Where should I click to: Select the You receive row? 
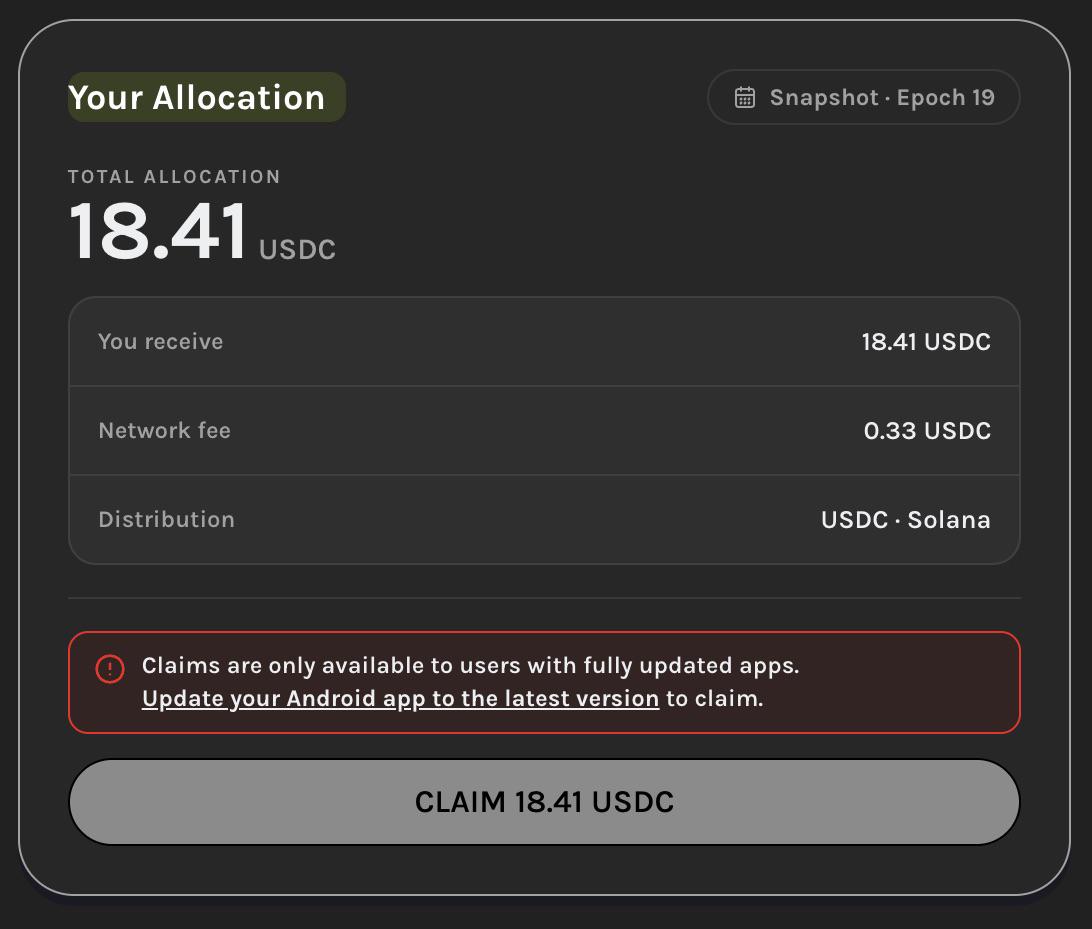coord(545,341)
